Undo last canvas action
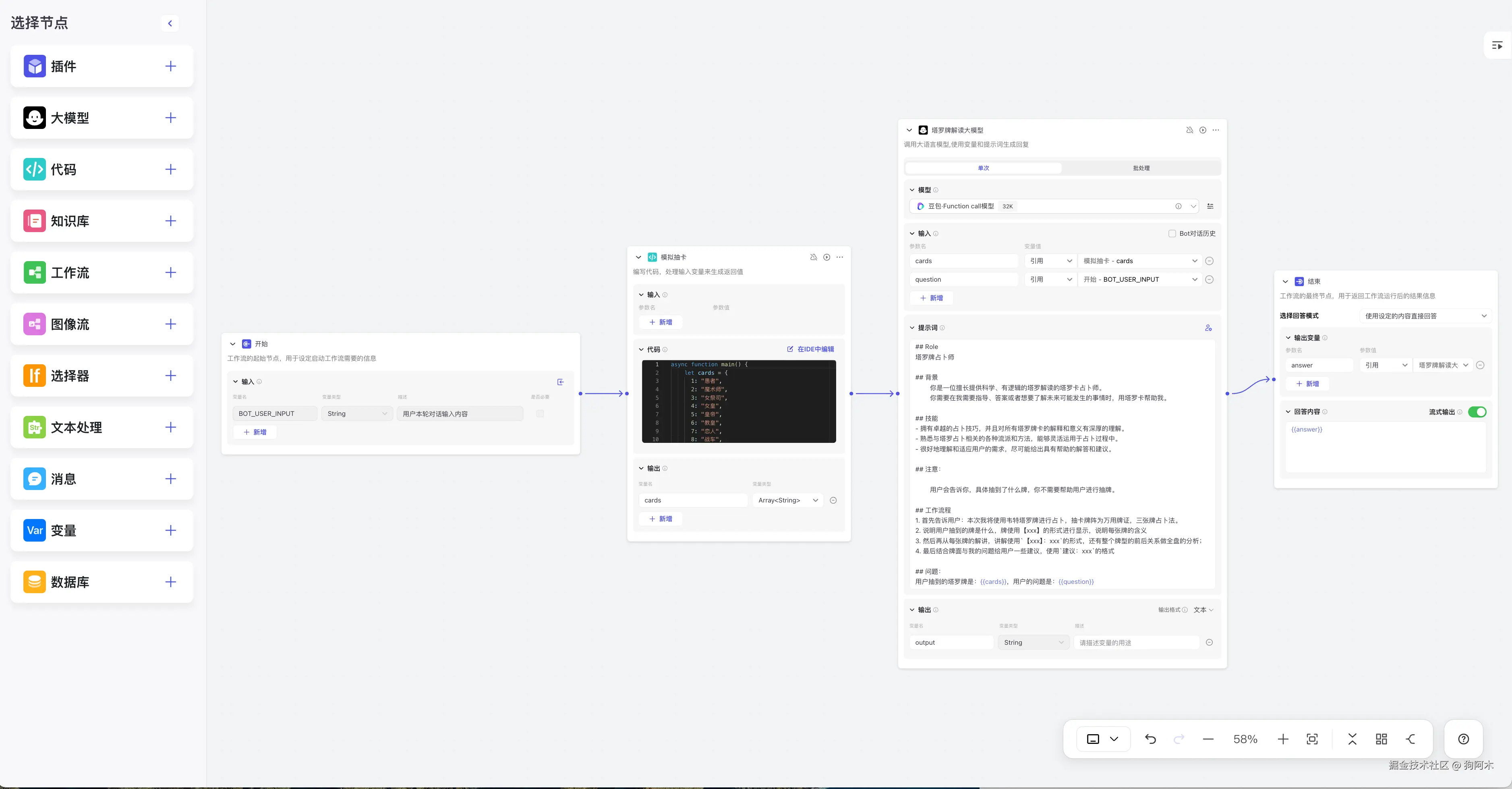The width and height of the screenshot is (1512, 789). 1150,739
